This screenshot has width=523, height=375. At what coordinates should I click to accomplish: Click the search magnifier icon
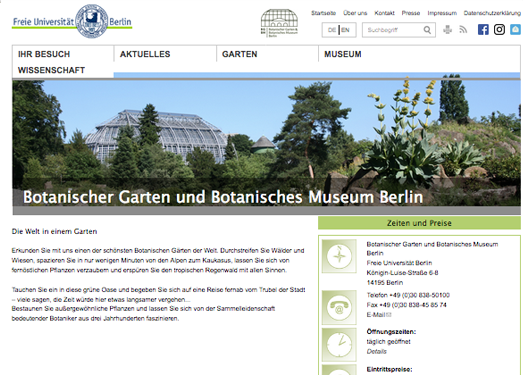pyautogui.click(x=427, y=30)
